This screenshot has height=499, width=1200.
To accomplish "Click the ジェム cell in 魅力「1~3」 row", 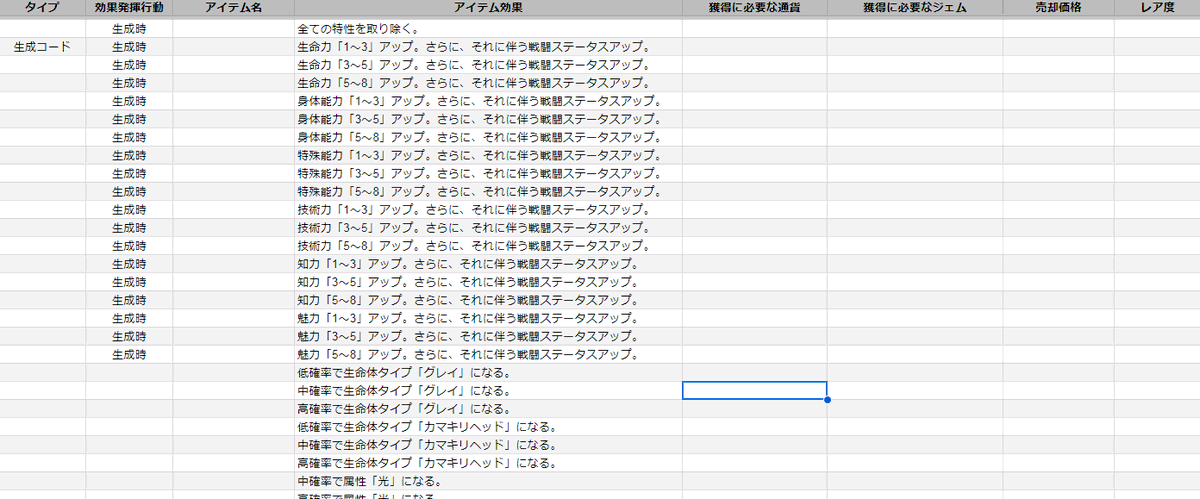I will pyautogui.click(x=914, y=318).
